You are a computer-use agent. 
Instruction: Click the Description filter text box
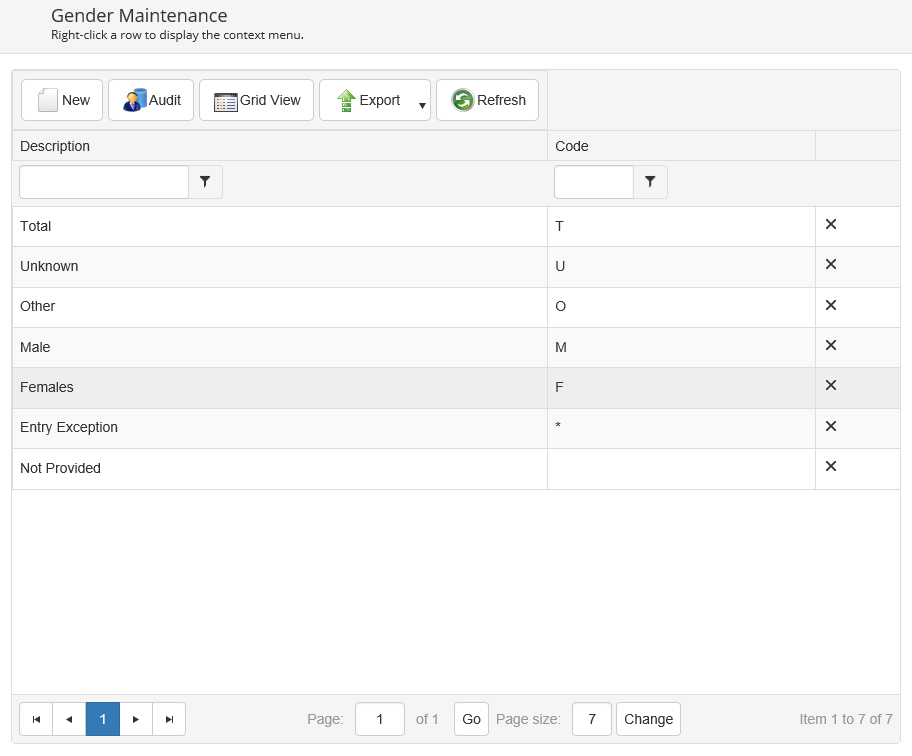(104, 182)
